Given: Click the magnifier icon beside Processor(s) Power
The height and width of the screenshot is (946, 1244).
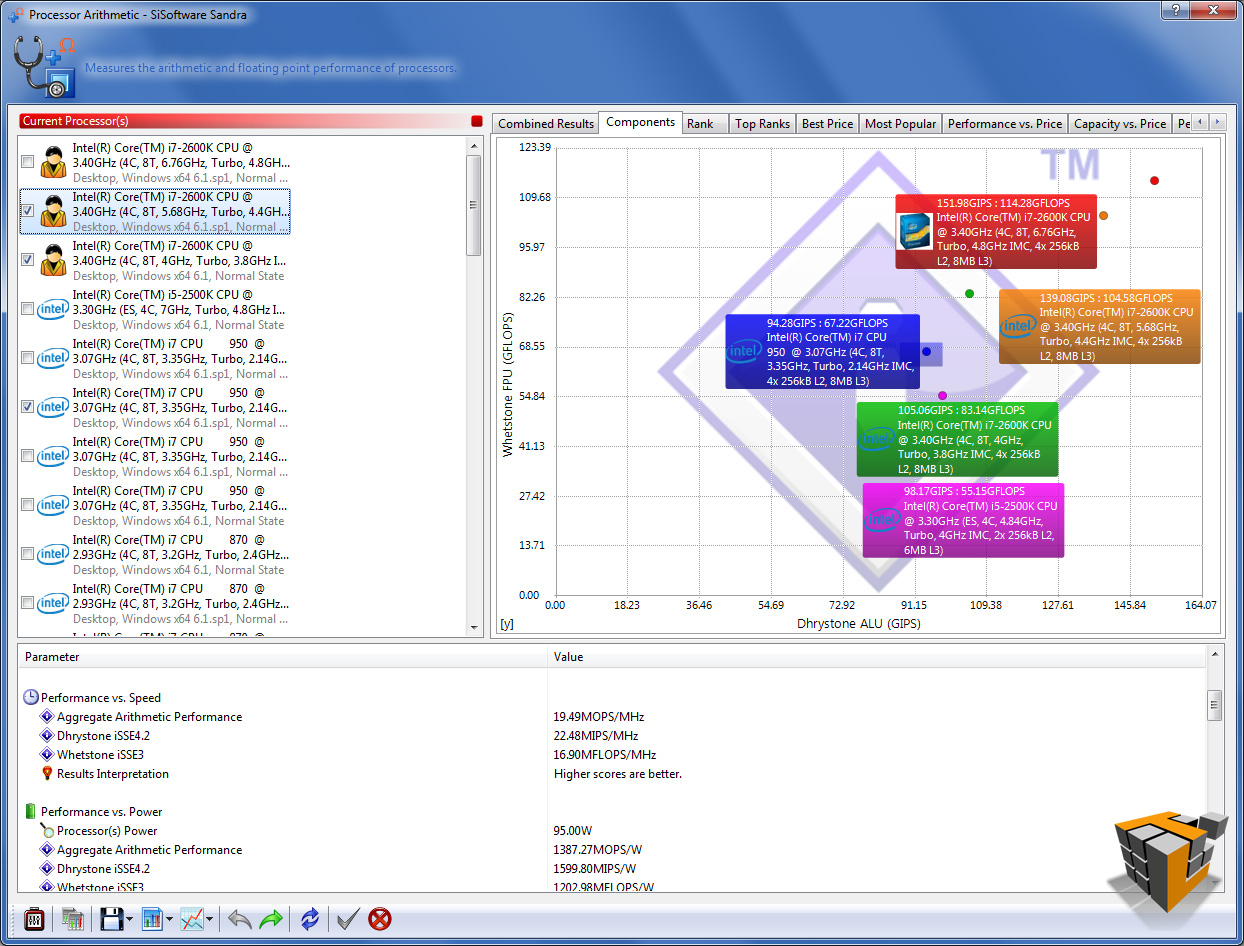Looking at the screenshot, I should 46,831.
